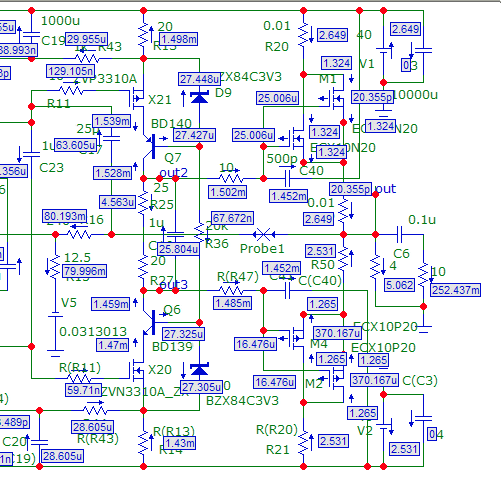Click the out3 node label
Screen dimensions: 501x497
coord(174,284)
